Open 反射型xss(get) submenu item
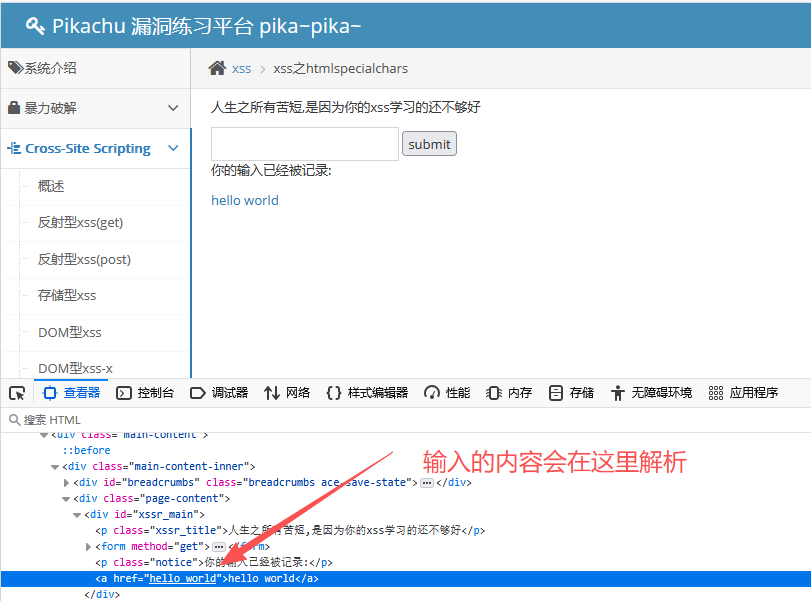The width and height of the screenshot is (811, 601). [80, 222]
